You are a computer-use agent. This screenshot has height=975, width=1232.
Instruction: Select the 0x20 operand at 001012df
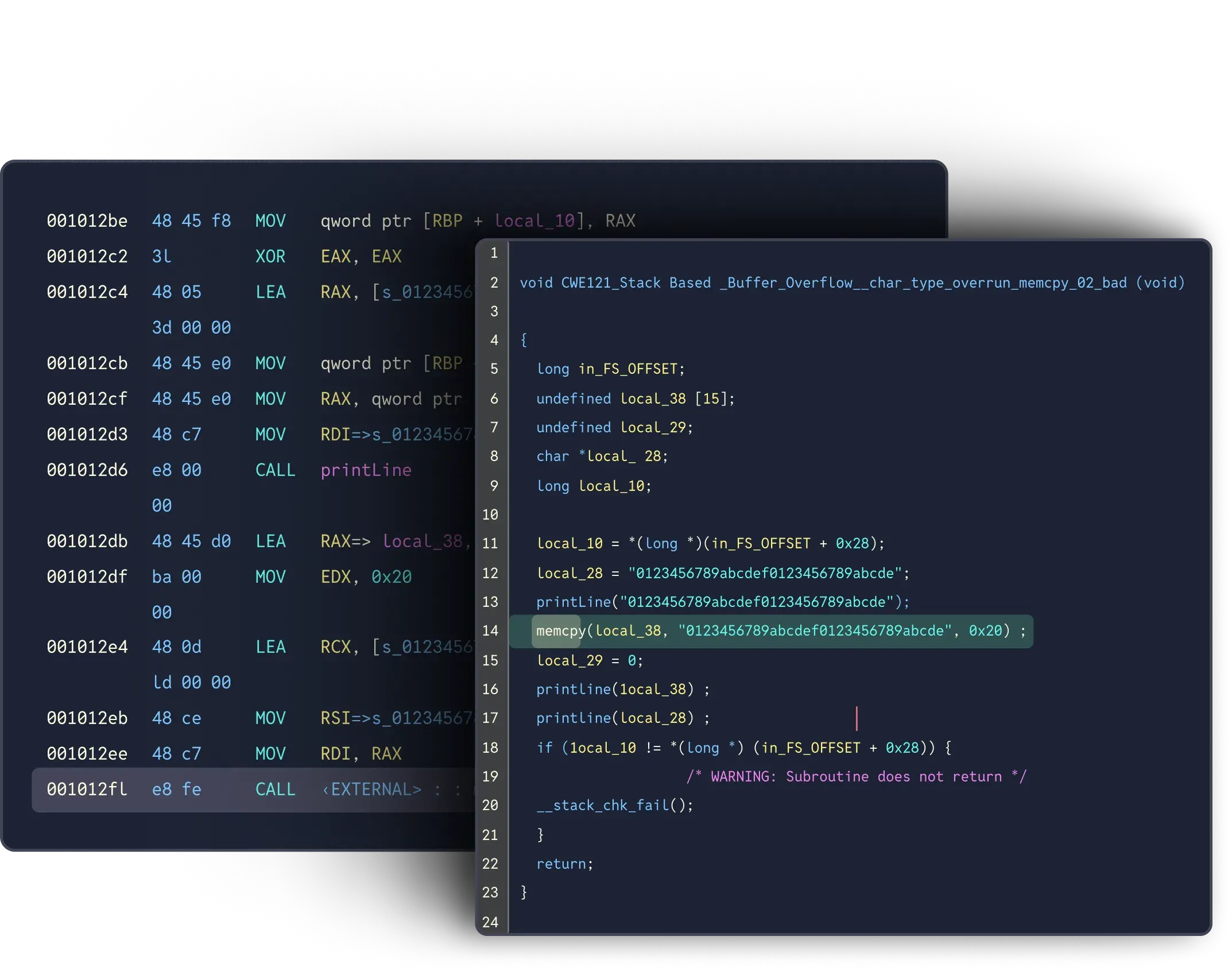pos(392,577)
